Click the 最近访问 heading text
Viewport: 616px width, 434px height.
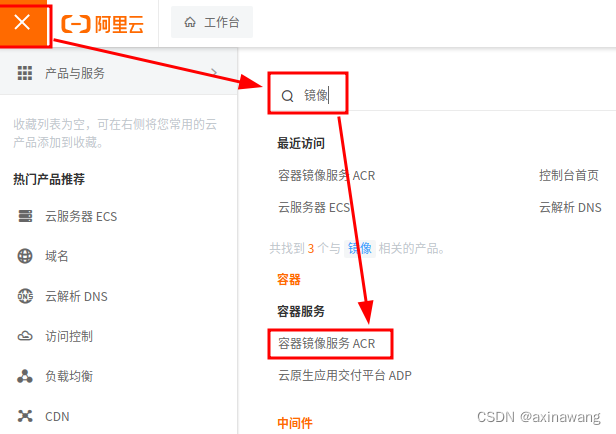point(301,143)
